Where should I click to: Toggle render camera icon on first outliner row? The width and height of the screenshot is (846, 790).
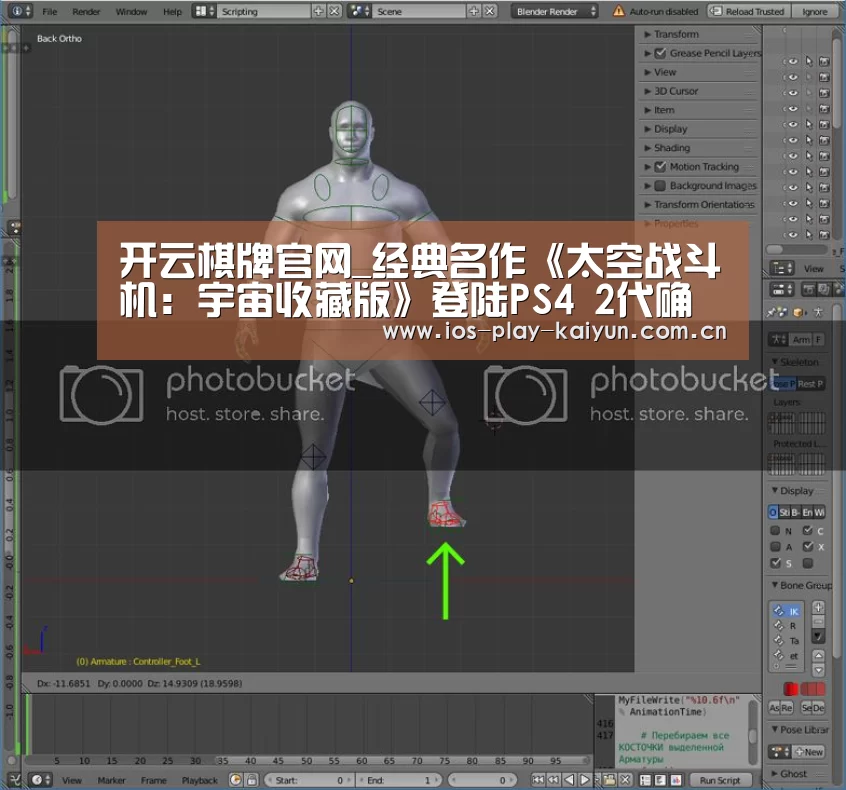click(824, 62)
